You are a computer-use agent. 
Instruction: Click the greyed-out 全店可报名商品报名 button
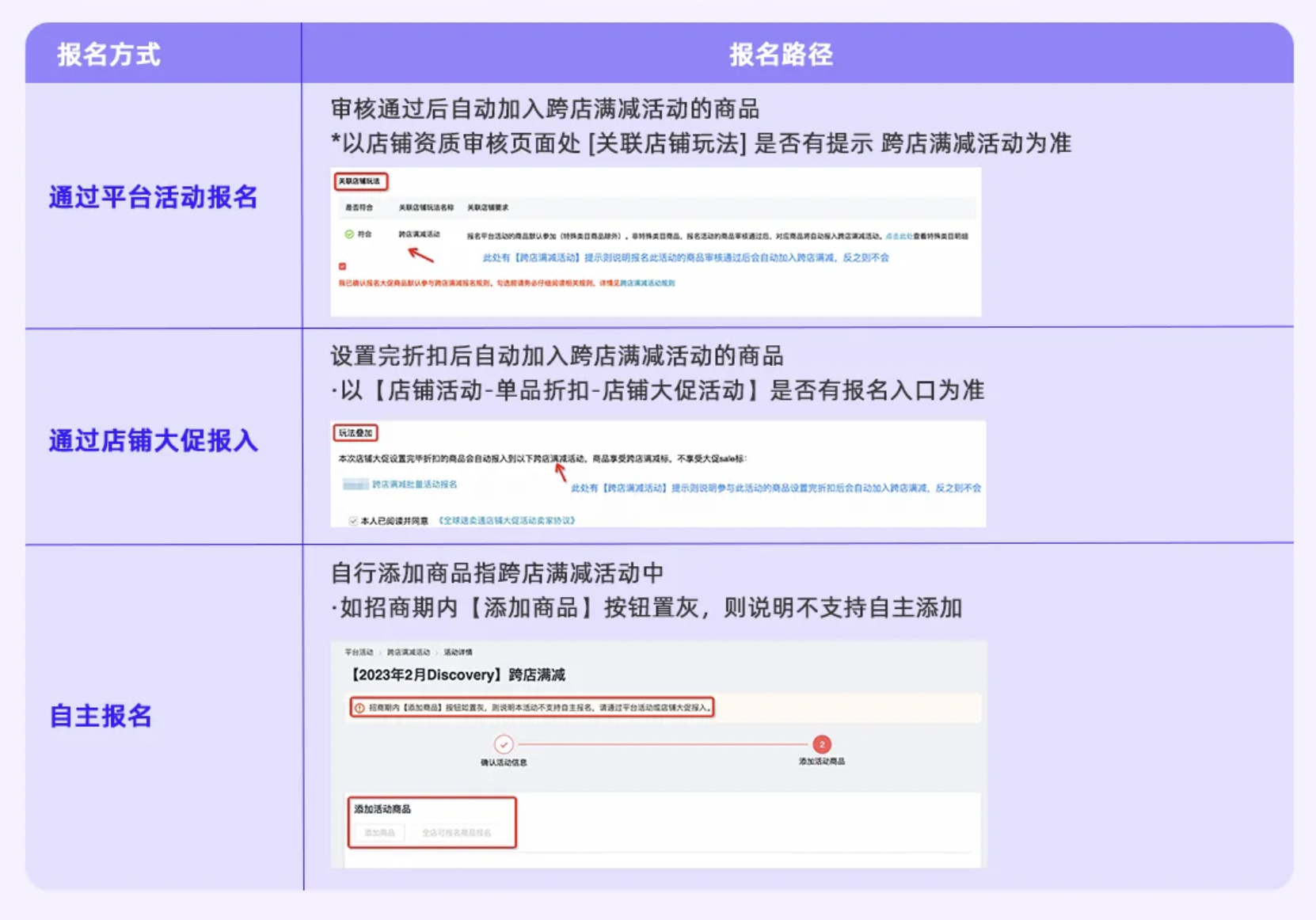456,833
